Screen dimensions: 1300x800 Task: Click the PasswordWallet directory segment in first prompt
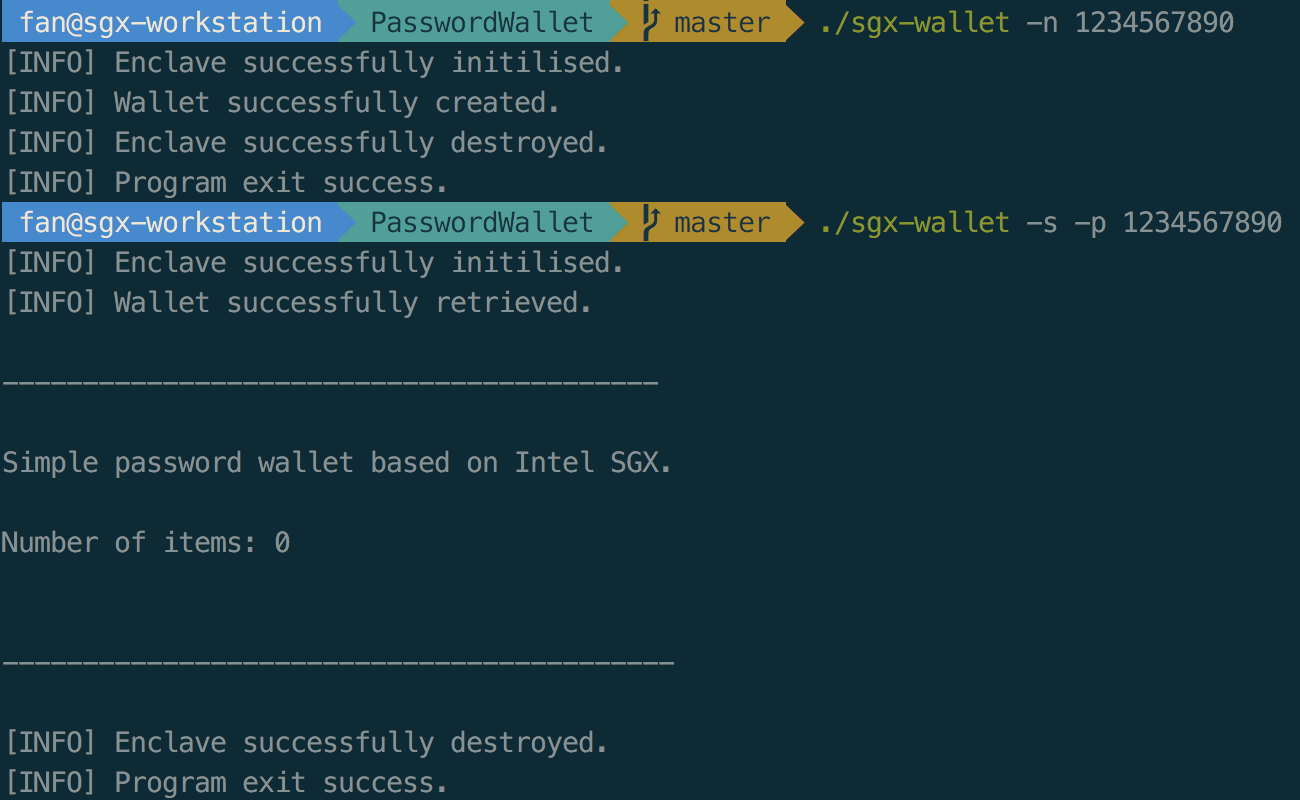pos(482,22)
